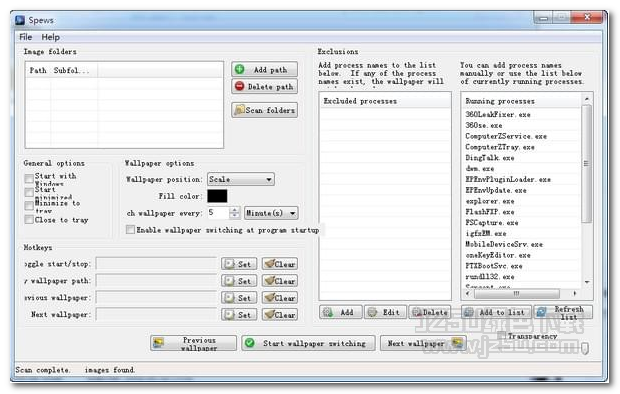
Task: Select EPEnvPluginLoader.exe process
Action: 508,179
